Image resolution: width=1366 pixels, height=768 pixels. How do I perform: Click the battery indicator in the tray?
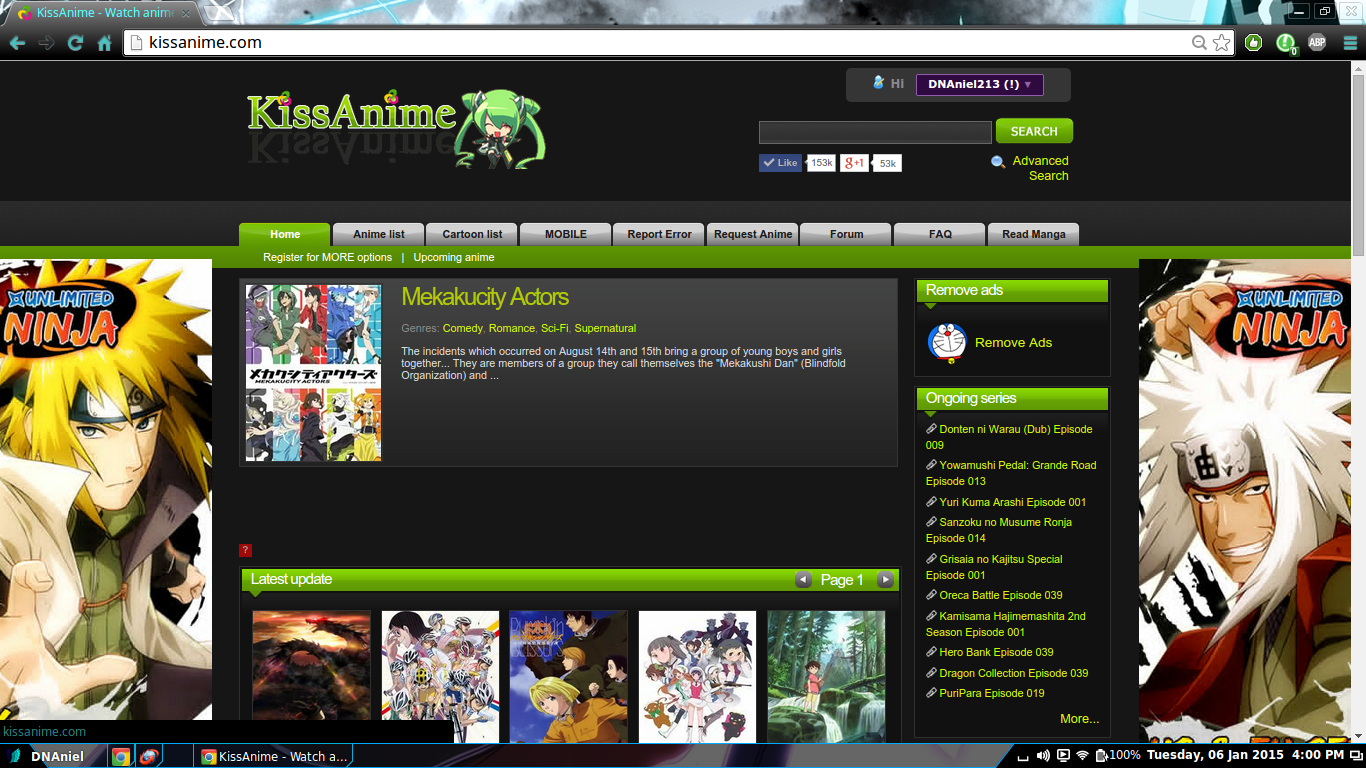pos(1118,756)
